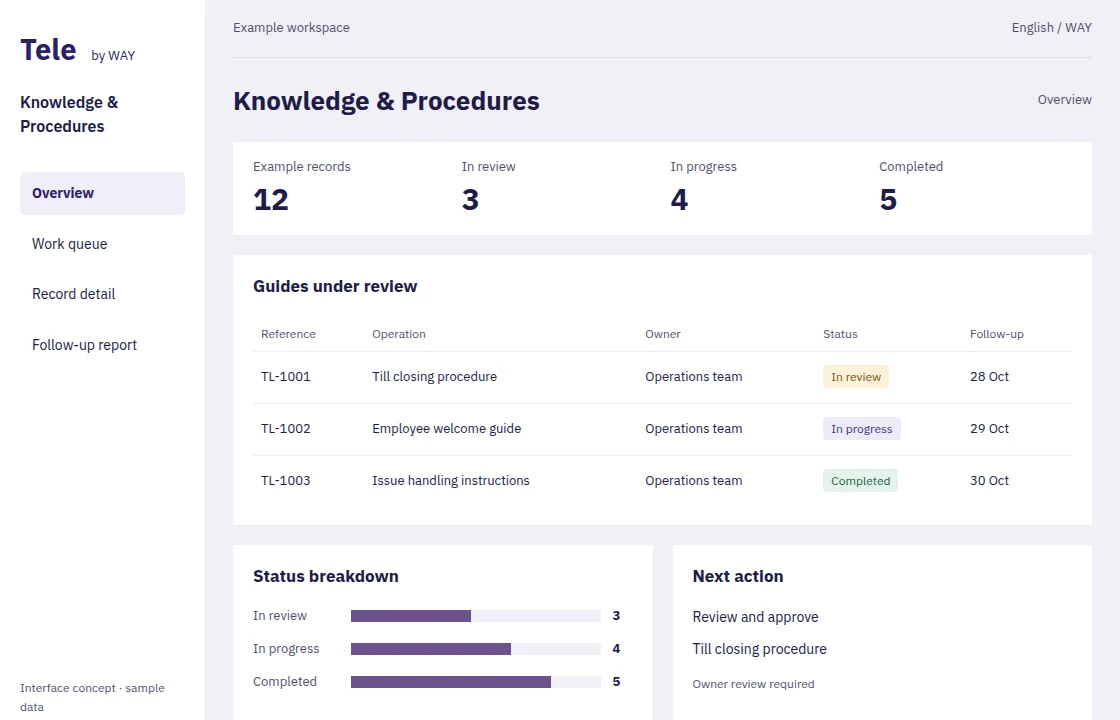This screenshot has width=1120, height=720.
Task: Click the Reference column header
Action: pos(288,334)
